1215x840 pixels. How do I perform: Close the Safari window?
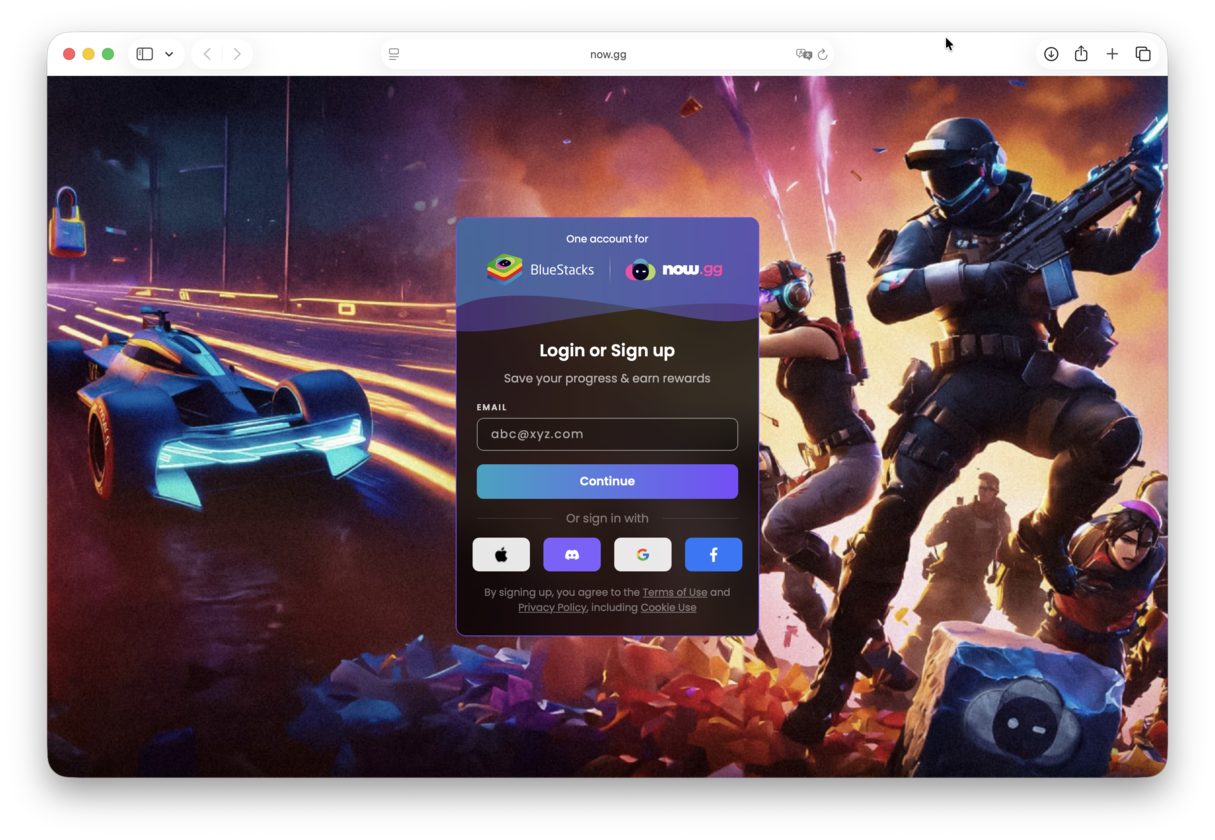(x=69, y=54)
